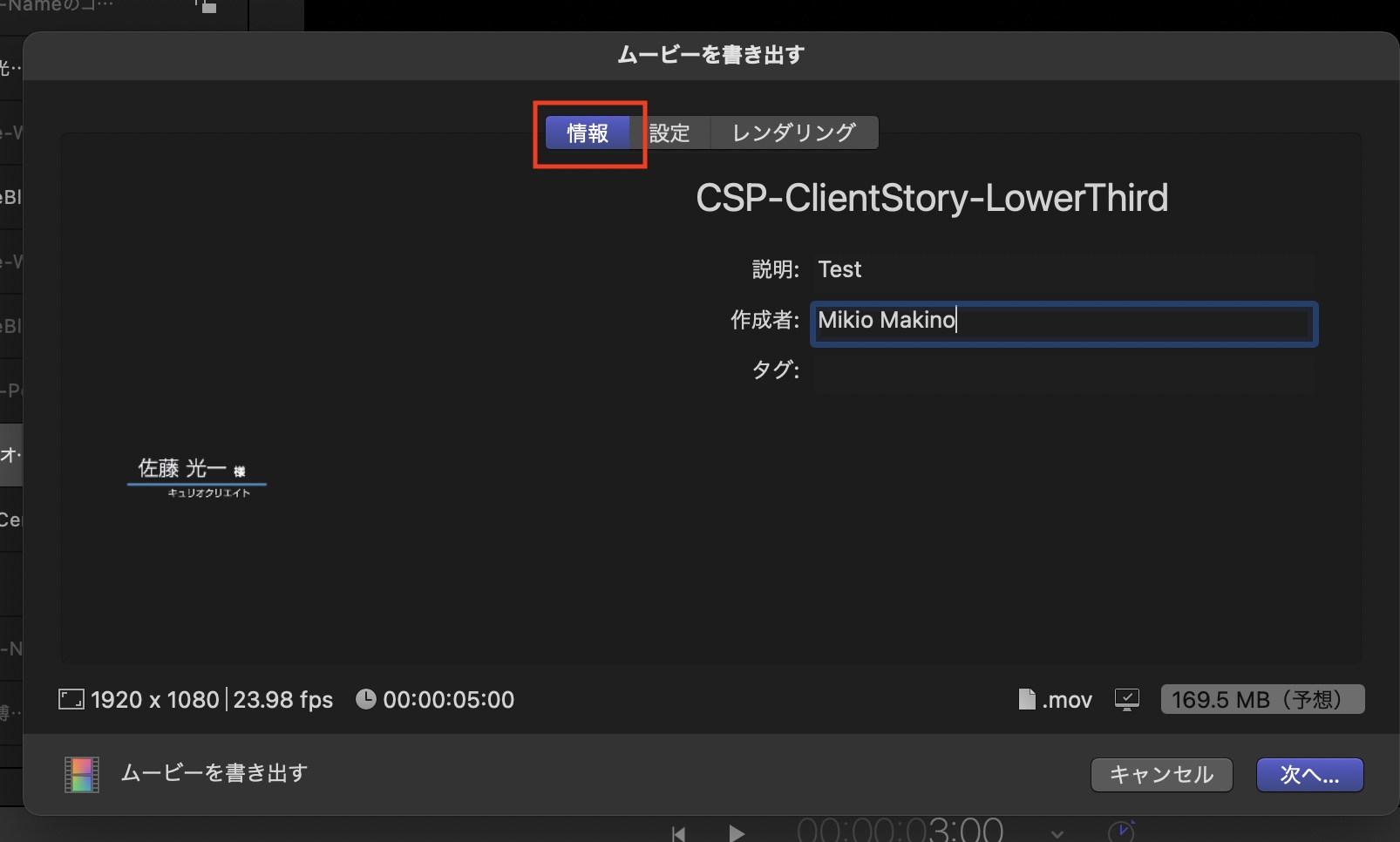The width and height of the screenshot is (1400, 842).
Task: Click the bottom ムービーを書き出す label
Action: pyautogui.click(x=214, y=773)
